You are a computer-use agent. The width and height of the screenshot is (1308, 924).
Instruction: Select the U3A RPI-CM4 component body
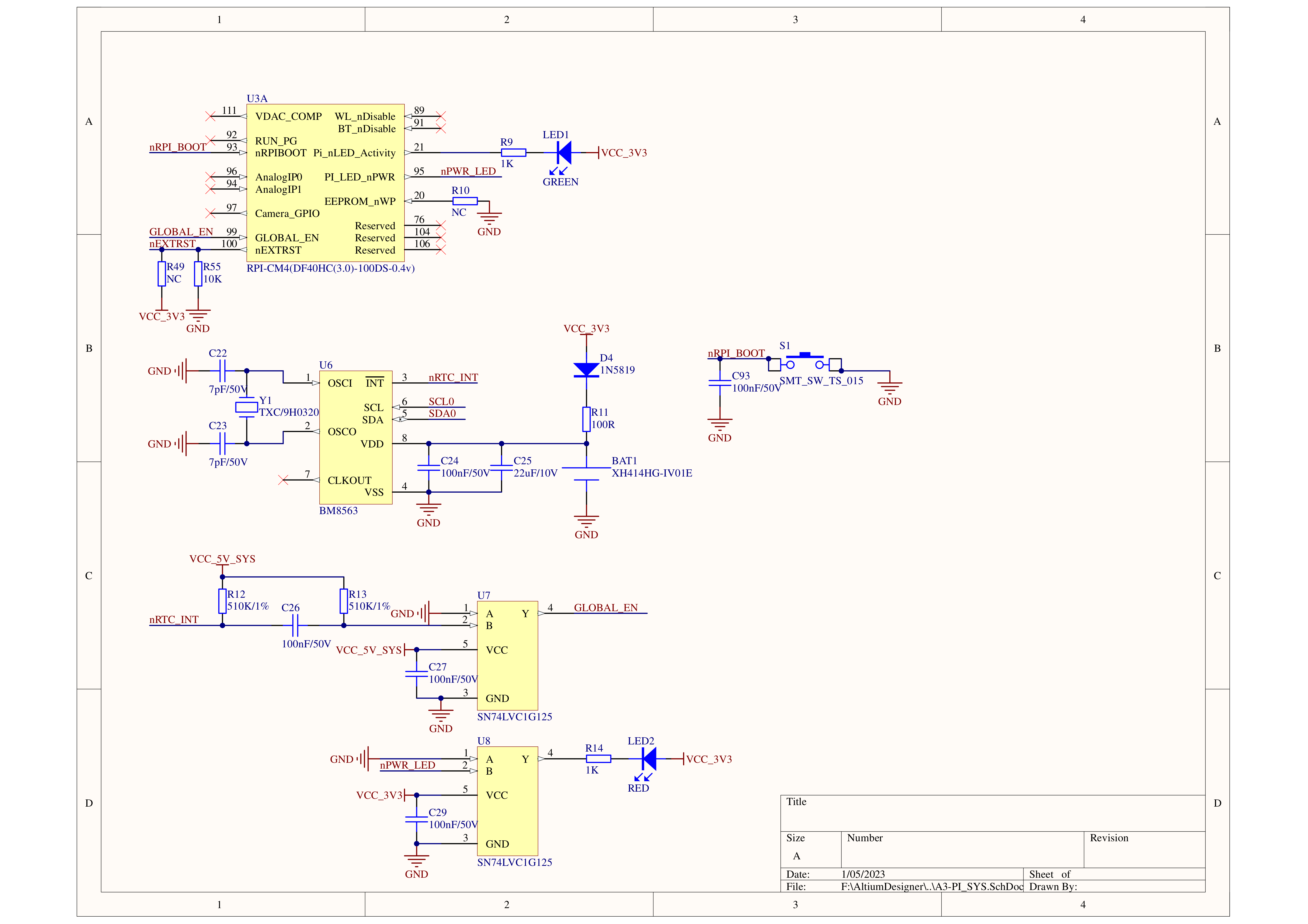(325, 183)
